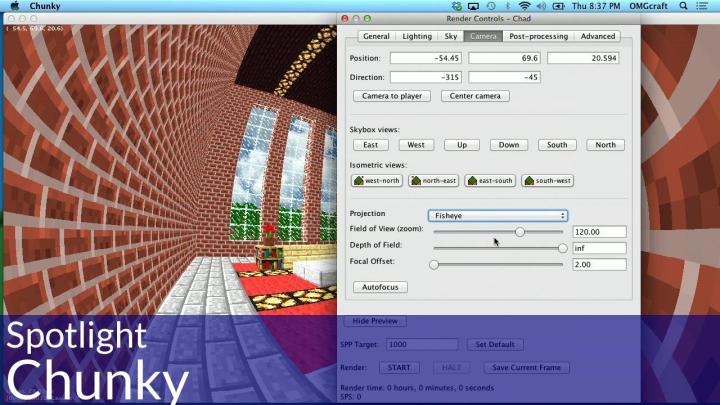Open the Apple menu
The width and height of the screenshot is (720, 405).
[15, 6]
